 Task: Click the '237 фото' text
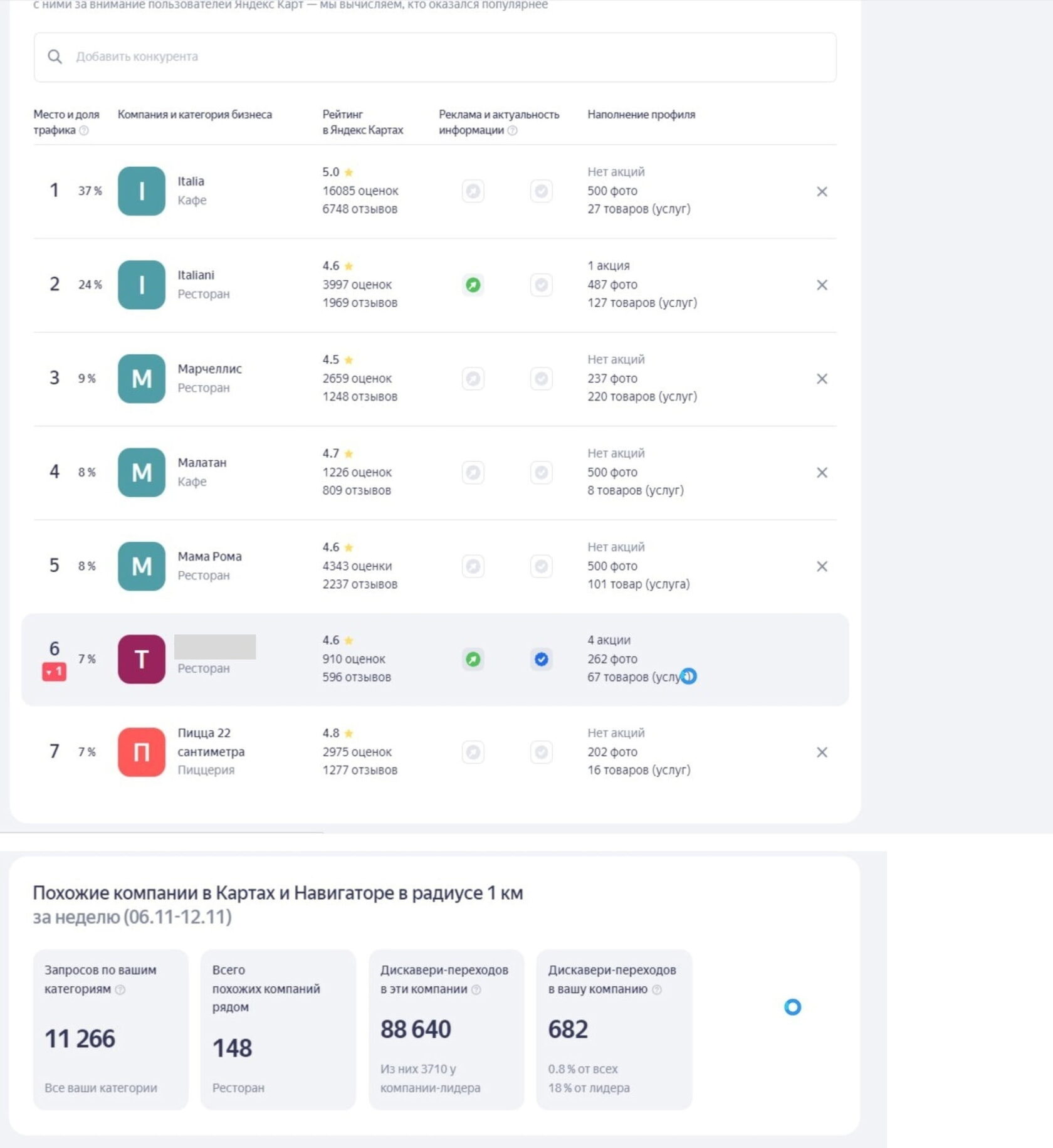click(612, 379)
